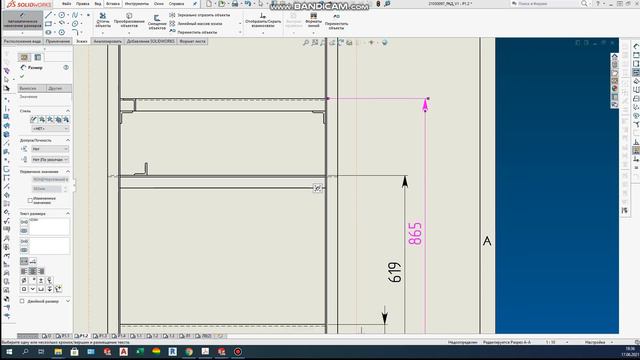
Task: Click the Smart Dimension button
Action: click(22, 20)
